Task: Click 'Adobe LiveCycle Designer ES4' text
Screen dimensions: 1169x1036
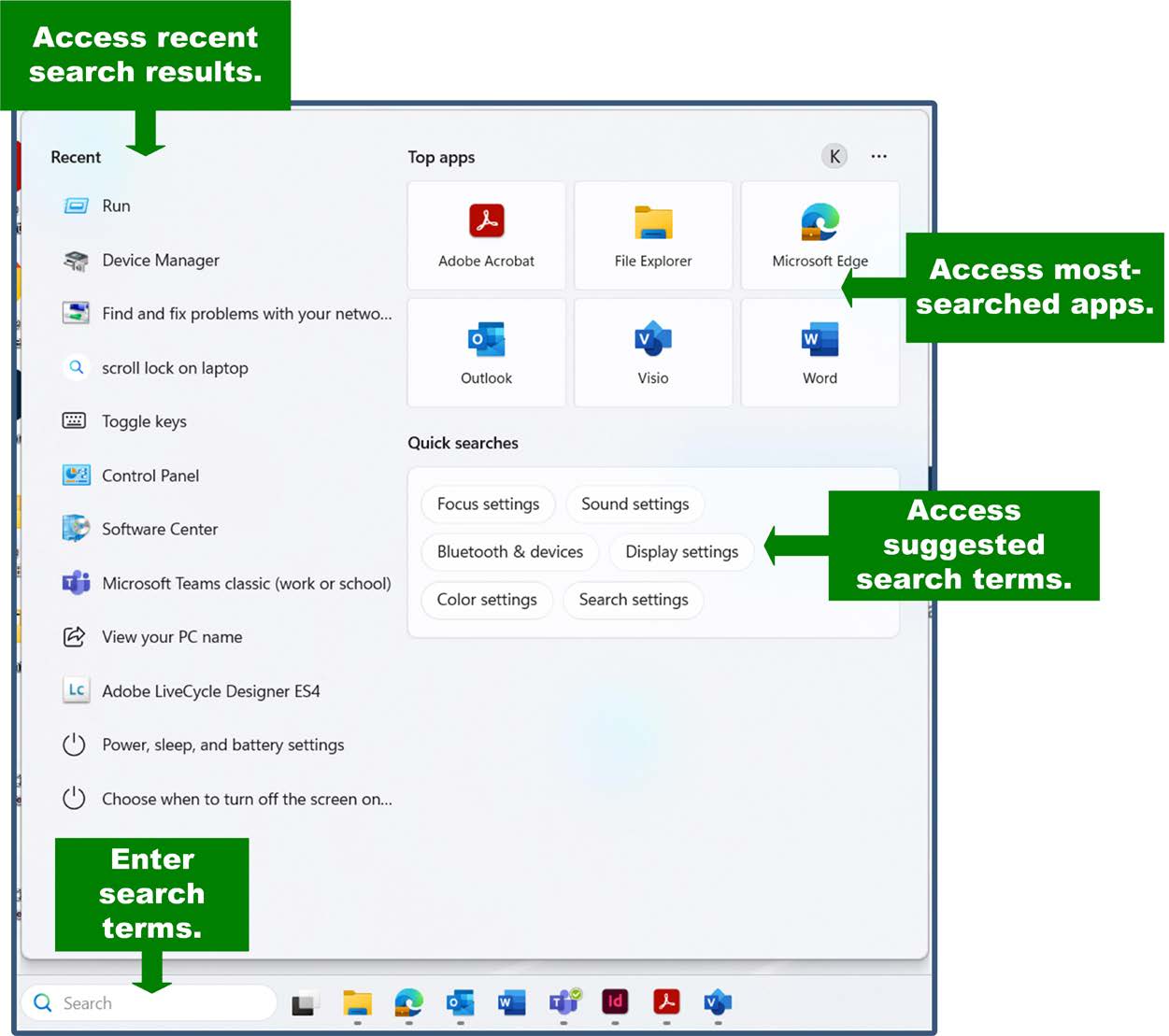Action: pyautogui.click(x=211, y=691)
